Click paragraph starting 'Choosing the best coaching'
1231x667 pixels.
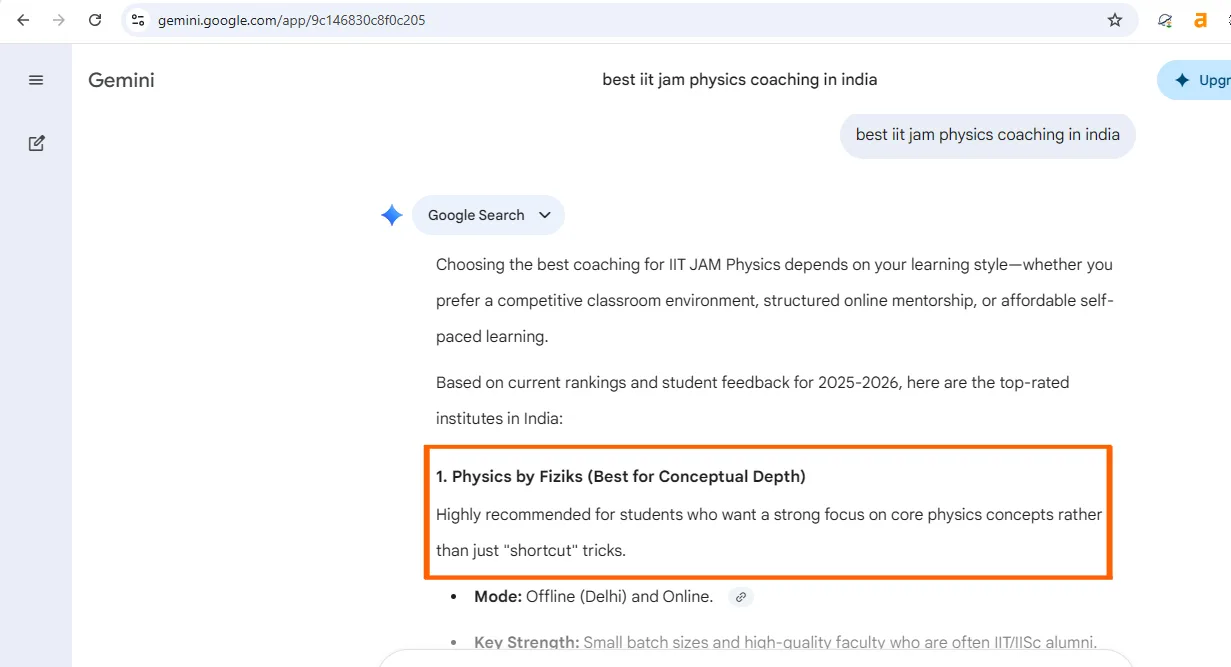point(775,300)
